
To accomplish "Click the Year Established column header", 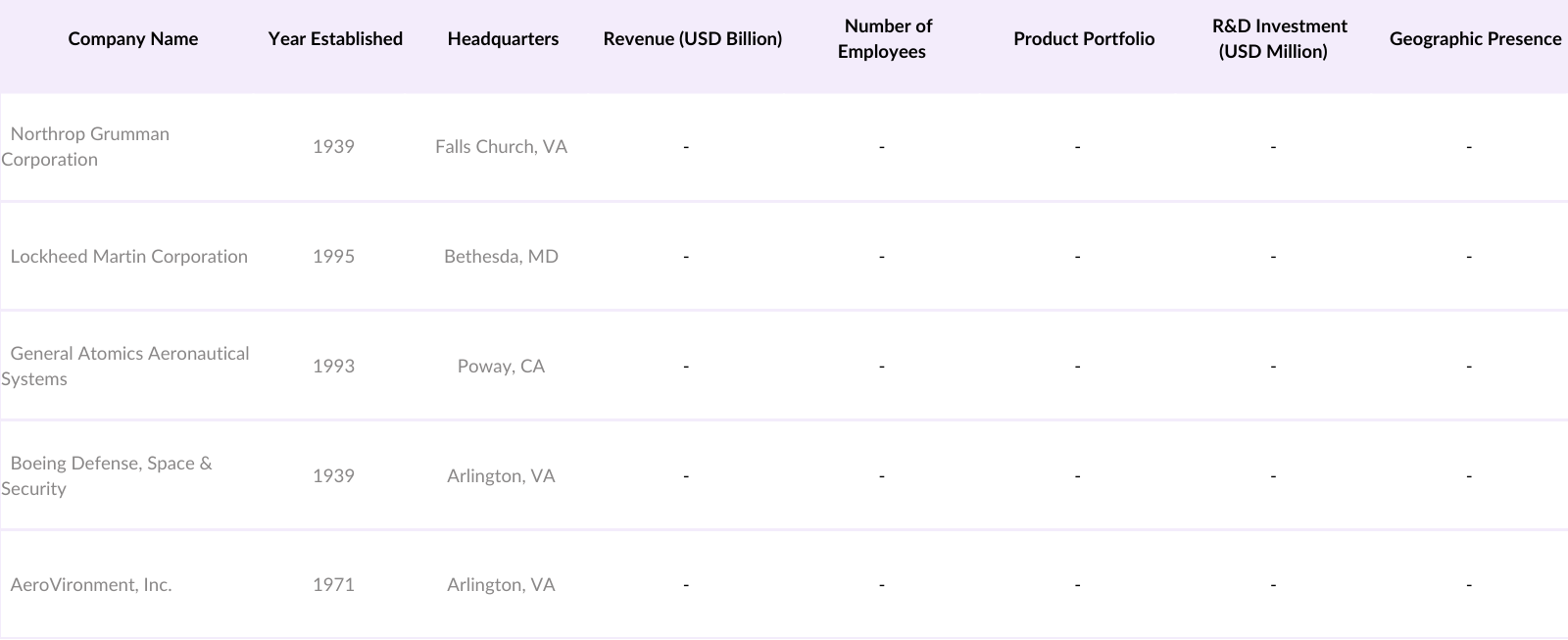I will pyautogui.click(x=335, y=39).
